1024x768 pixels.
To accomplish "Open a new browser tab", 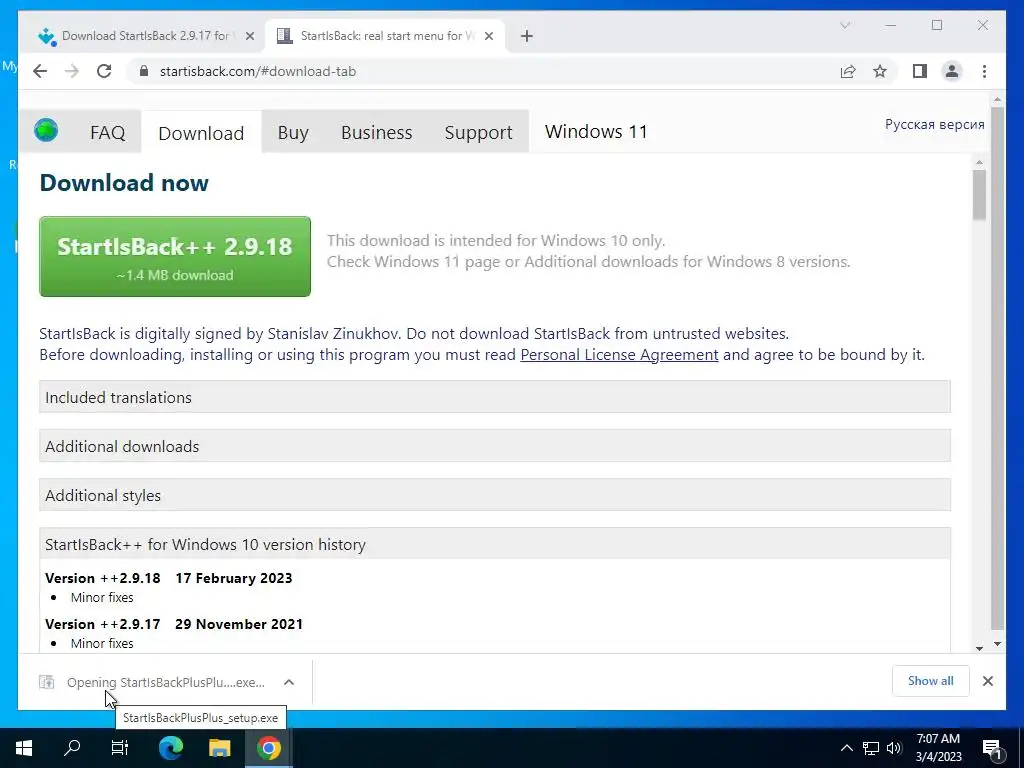I will (x=526, y=37).
